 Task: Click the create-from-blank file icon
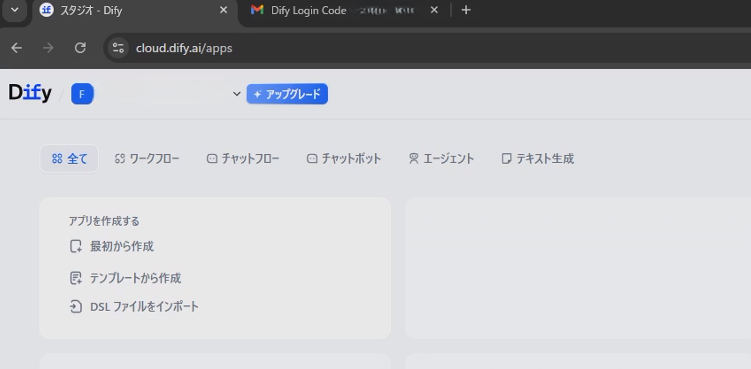click(x=76, y=247)
